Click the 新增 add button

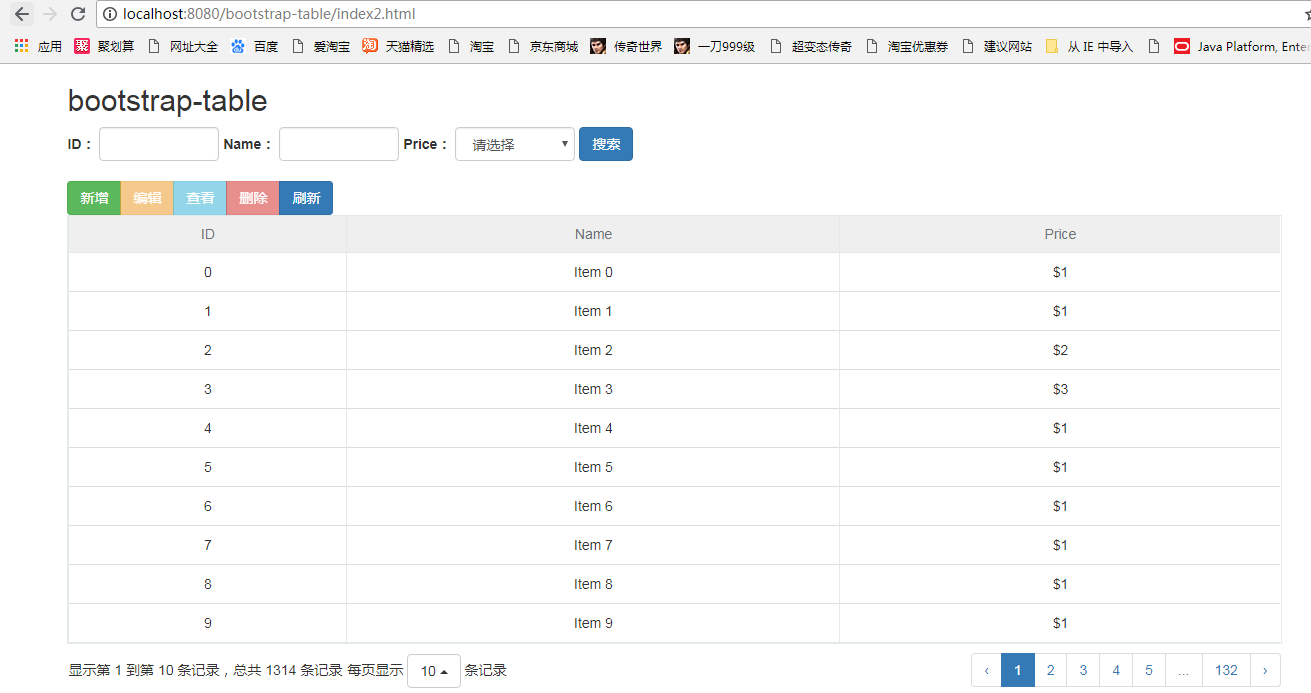[93, 198]
